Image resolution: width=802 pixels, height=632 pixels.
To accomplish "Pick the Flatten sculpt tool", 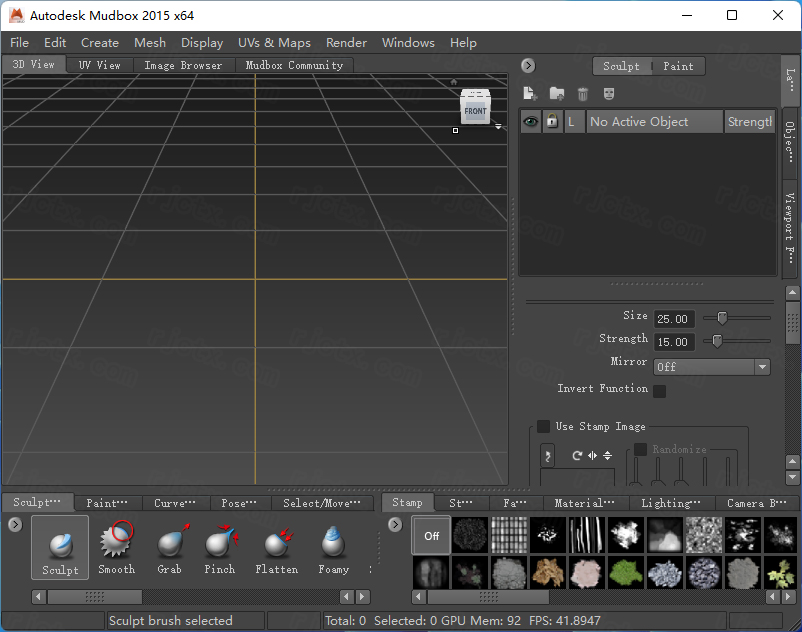I will (x=277, y=547).
